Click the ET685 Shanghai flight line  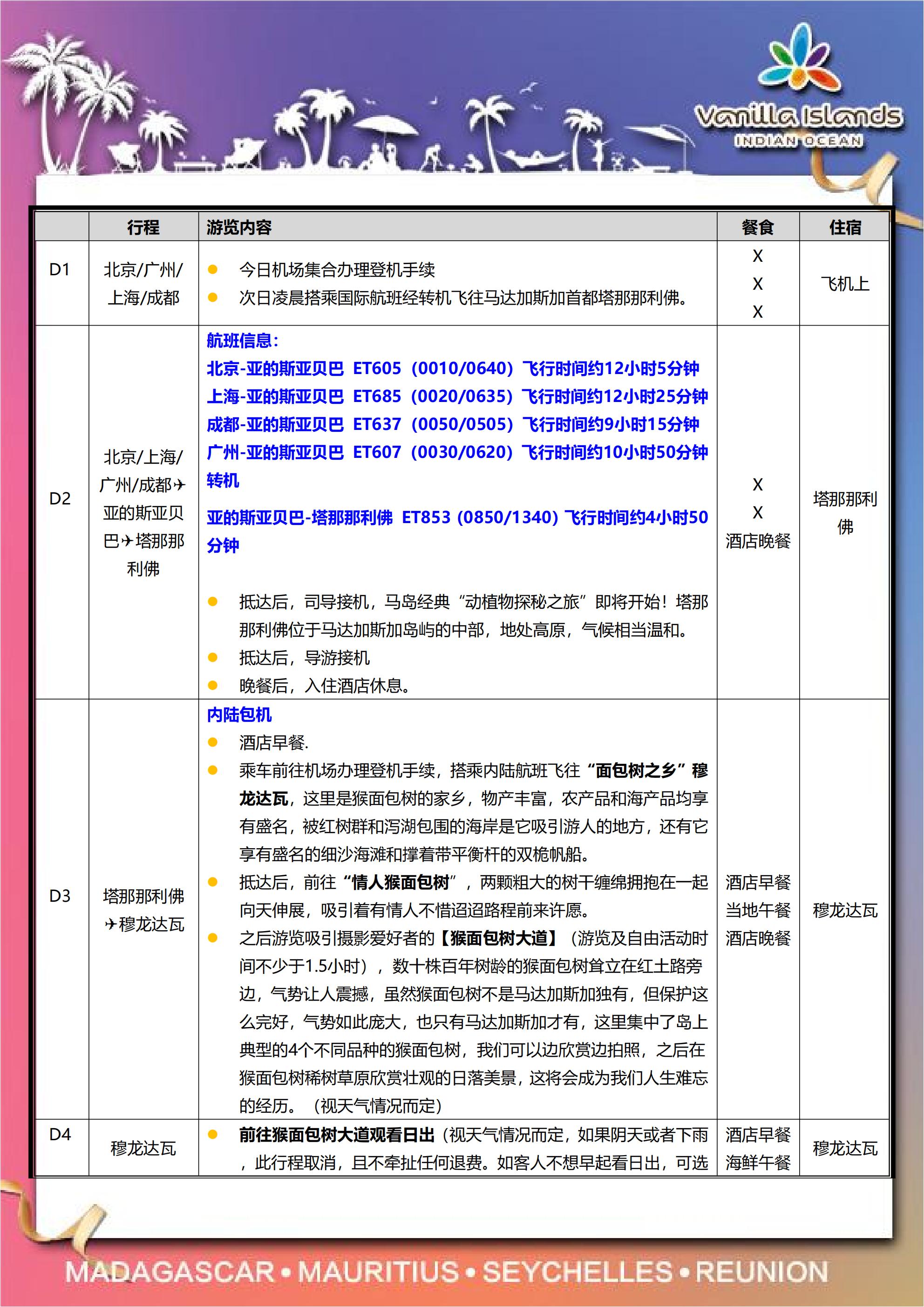[x=457, y=396]
